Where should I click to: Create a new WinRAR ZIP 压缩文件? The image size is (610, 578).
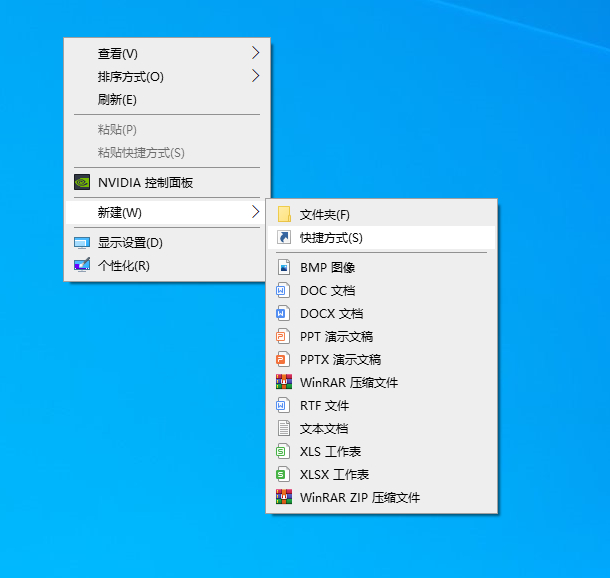(x=381, y=497)
